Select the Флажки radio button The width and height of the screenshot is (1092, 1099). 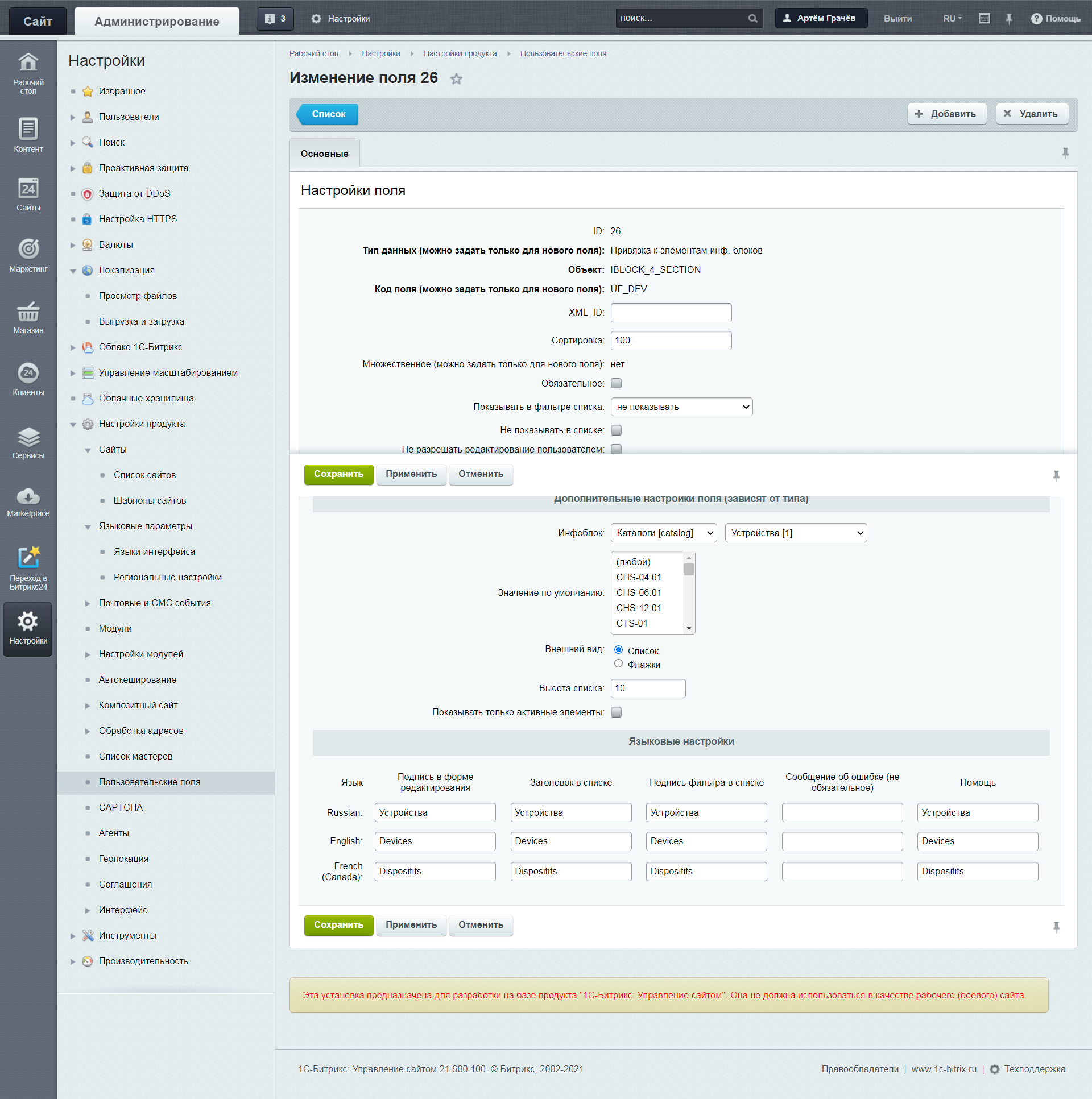pyautogui.click(x=618, y=663)
